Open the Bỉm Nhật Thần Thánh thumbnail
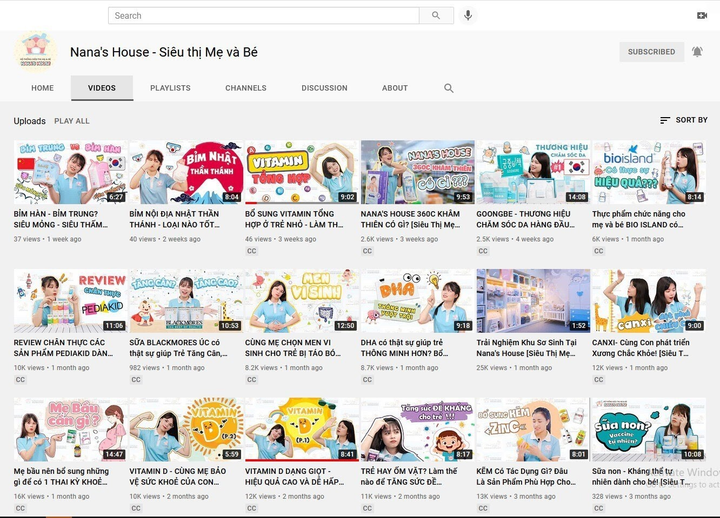The width and height of the screenshot is (720, 518). tap(186, 172)
